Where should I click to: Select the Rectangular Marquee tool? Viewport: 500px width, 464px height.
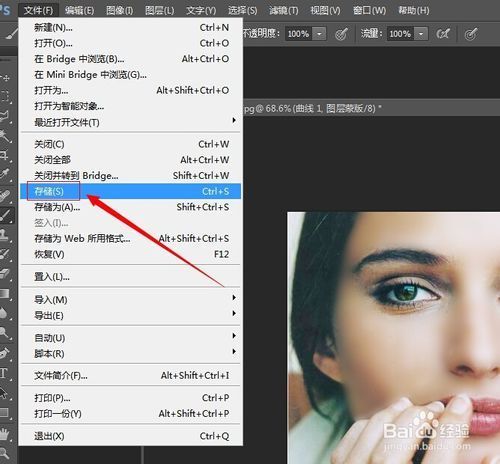tap(6, 97)
